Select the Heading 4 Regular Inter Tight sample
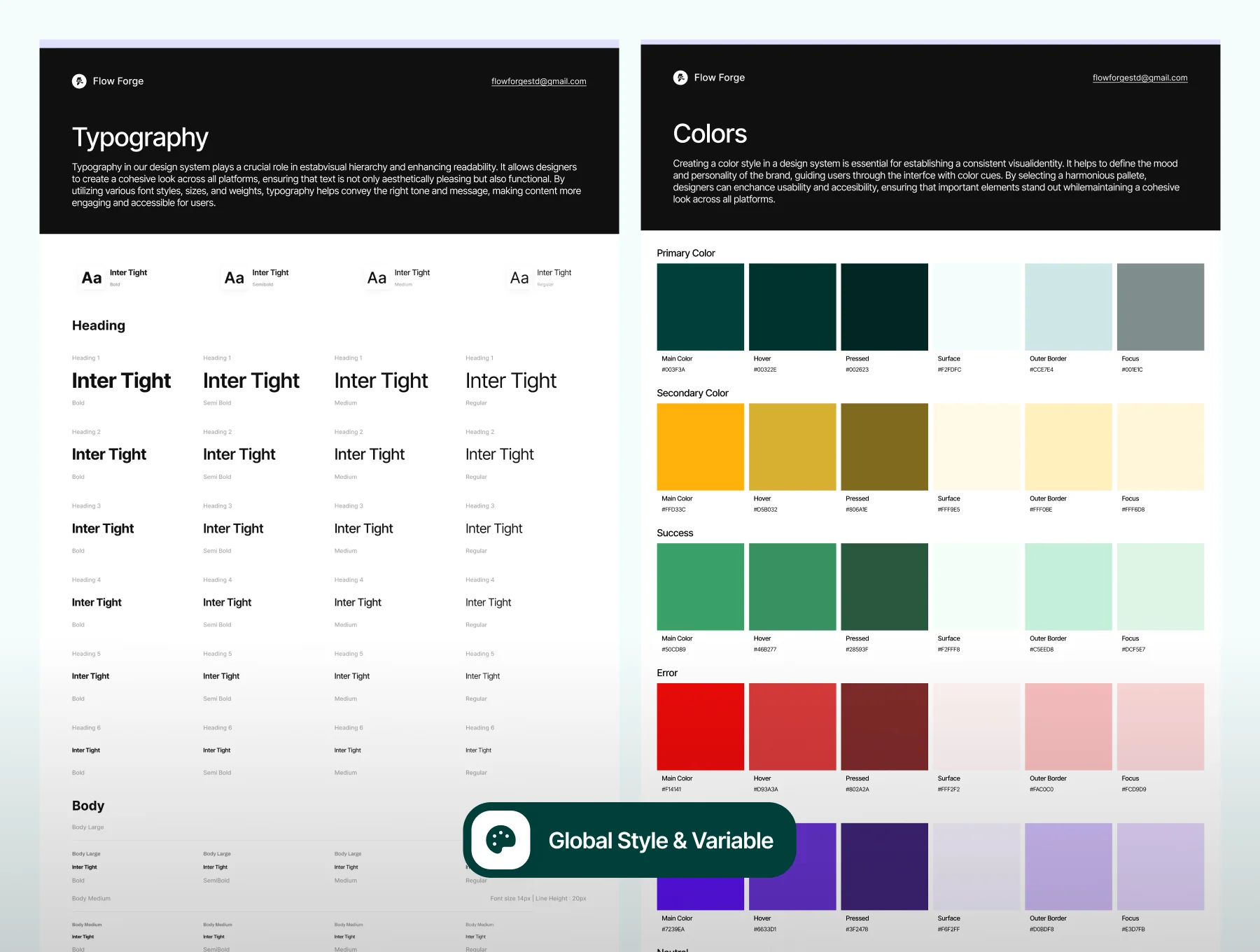The image size is (1260, 952). (x=489, y=603)
